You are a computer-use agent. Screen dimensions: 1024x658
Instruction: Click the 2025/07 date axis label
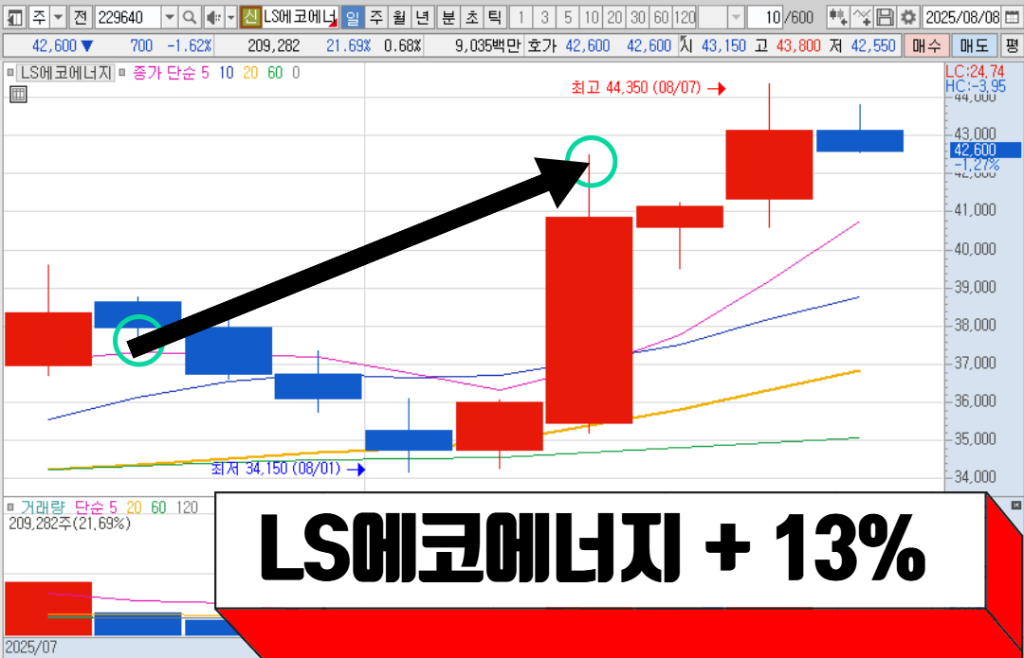31,648
